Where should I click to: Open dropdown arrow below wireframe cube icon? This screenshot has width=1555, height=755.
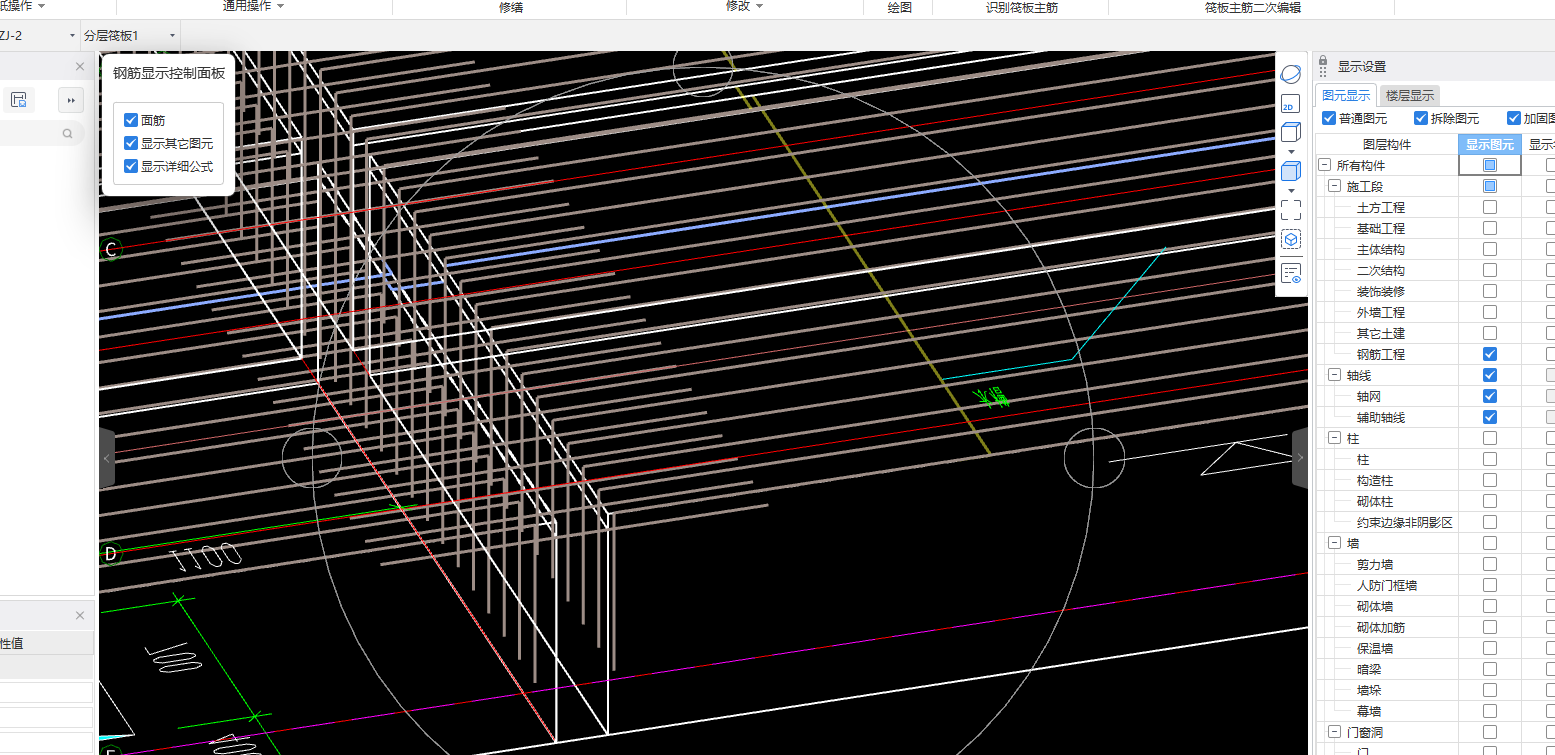click(1291, 151)
